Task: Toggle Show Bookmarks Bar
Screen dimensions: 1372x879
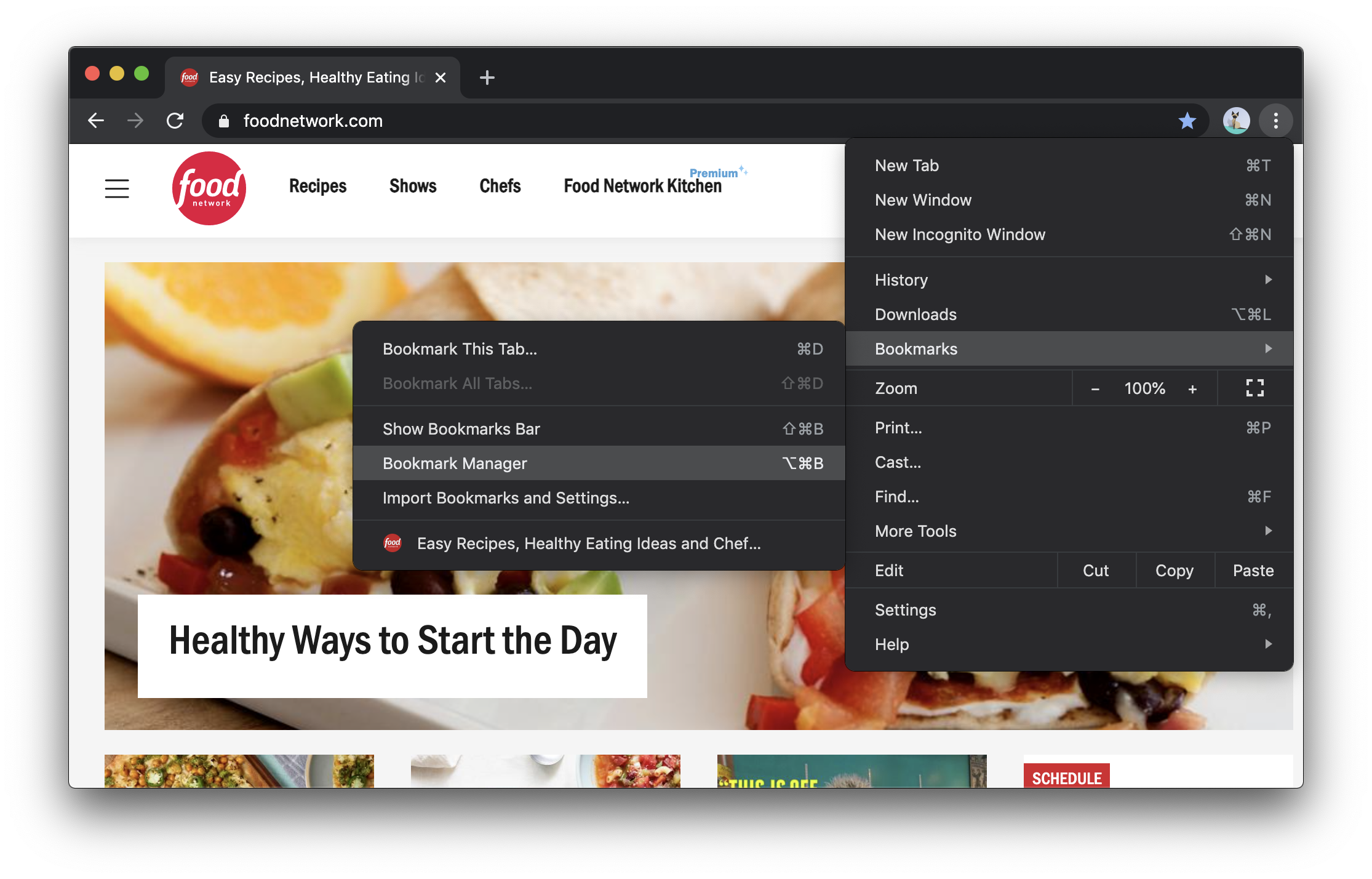Action: pos(599,429)
